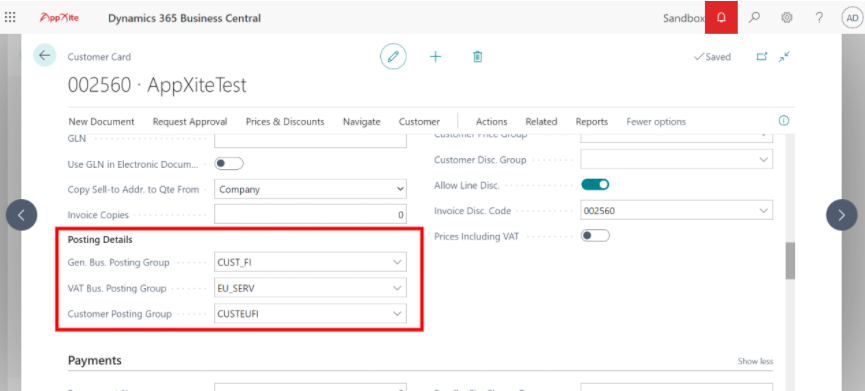Toggle Prices Including VAT switch

click(x=595, y=235)
